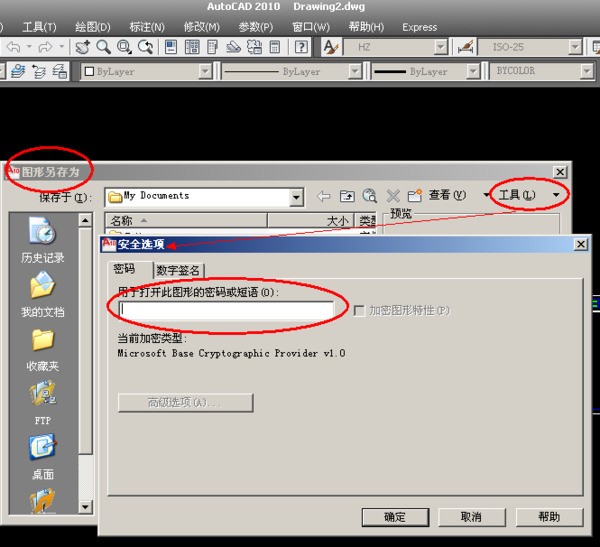
Task: Click the search the web icon
Action: (370, 196)
